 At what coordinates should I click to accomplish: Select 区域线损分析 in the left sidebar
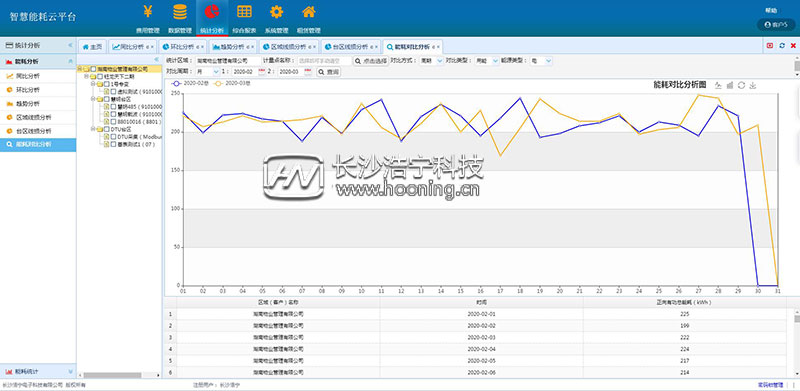pyautogui.click(x=38, y=117)
